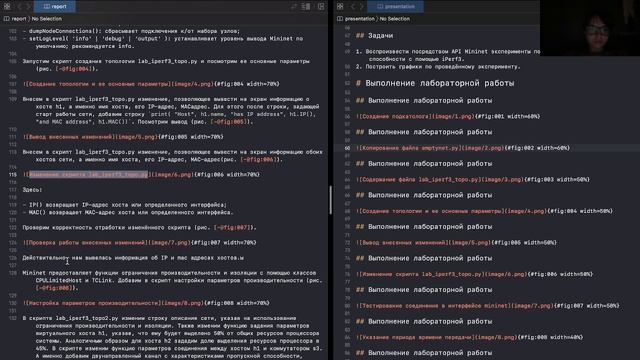The width and height of the screenshot is (640, 360).
Task: Open related items grid menu in report pane
Action: tap(7, 6)
